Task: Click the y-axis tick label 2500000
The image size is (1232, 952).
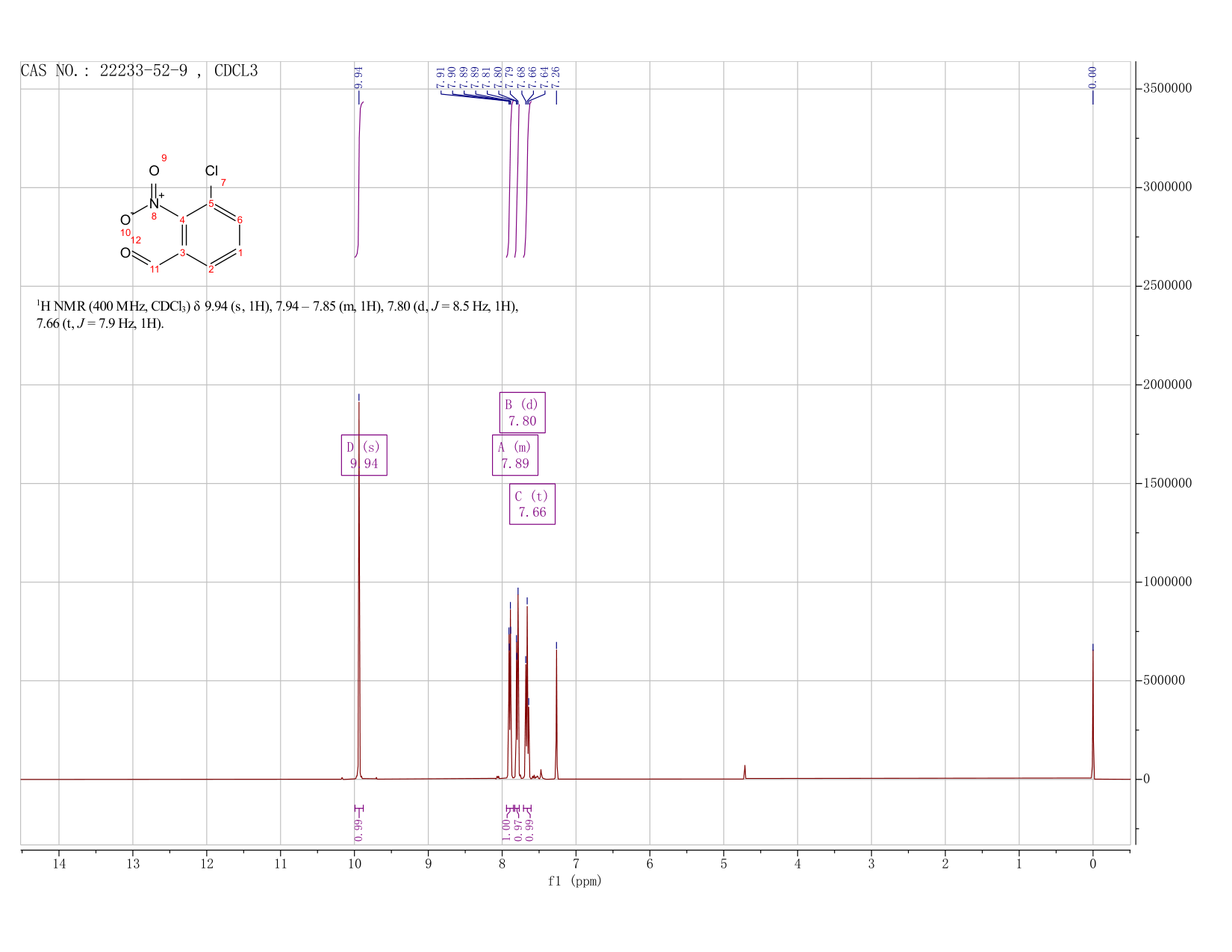Action: point(1167,286)
